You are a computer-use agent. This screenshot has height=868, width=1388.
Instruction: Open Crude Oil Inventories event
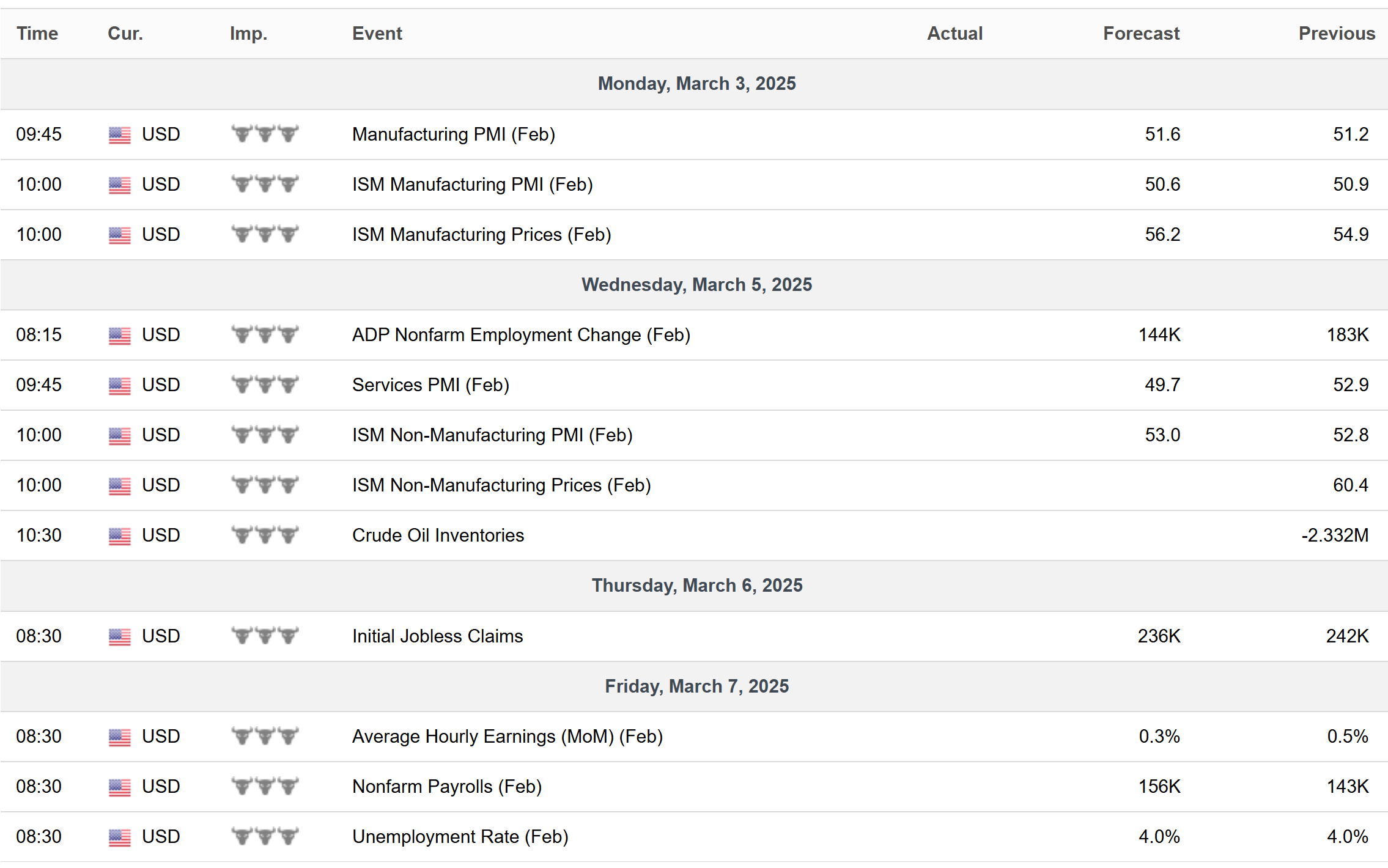pos(438,535)
